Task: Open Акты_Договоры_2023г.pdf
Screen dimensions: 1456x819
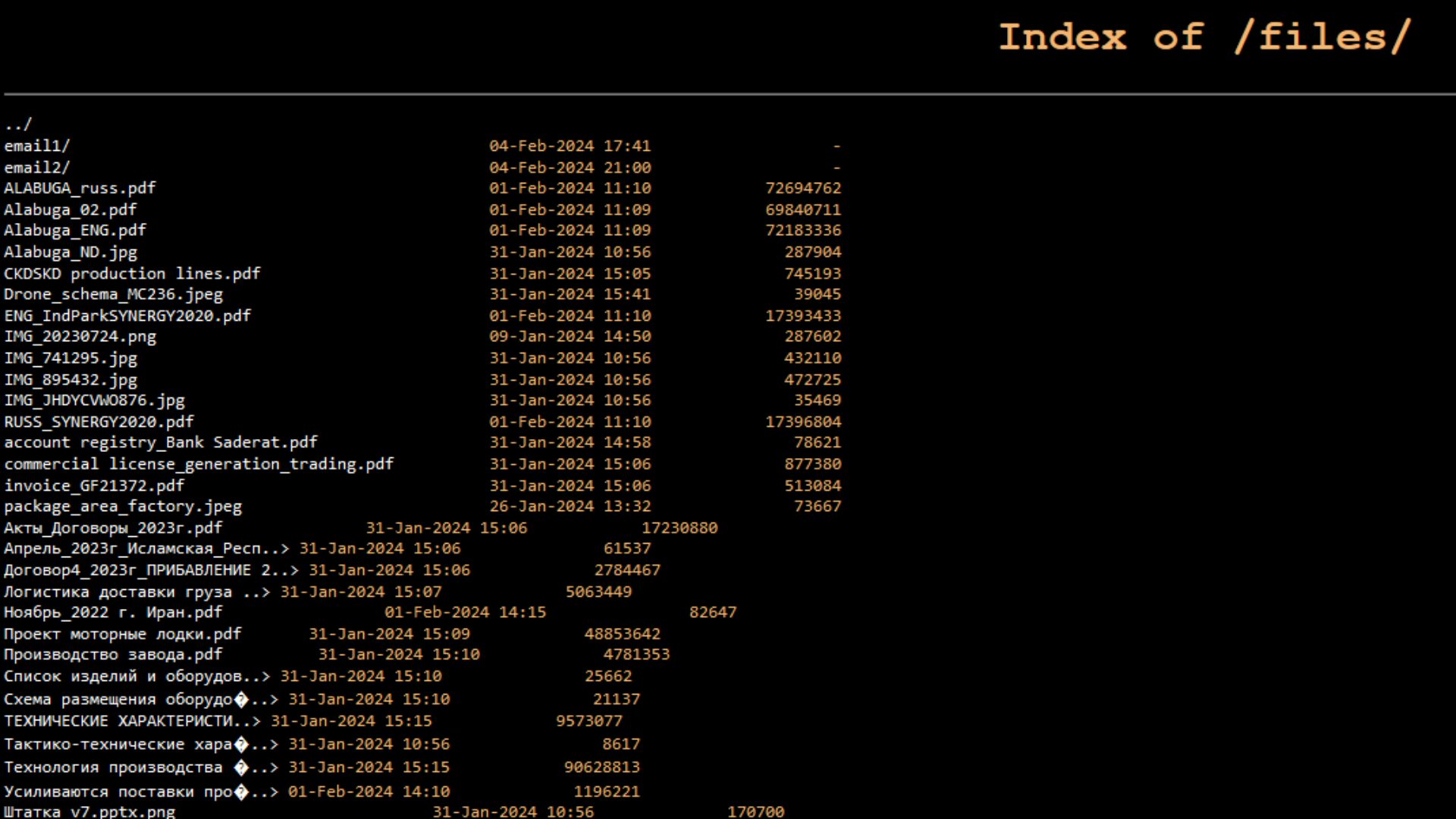Action: 113,528
